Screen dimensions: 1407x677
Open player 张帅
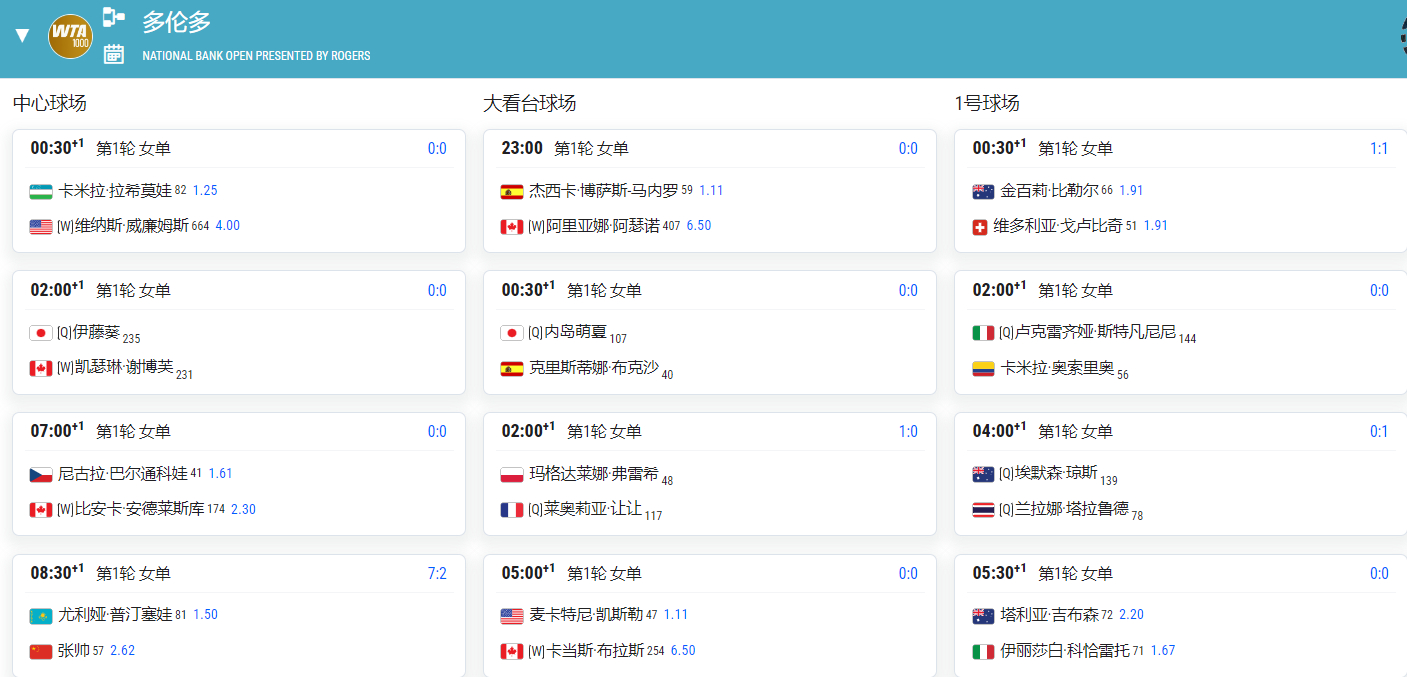pos(73,651)
